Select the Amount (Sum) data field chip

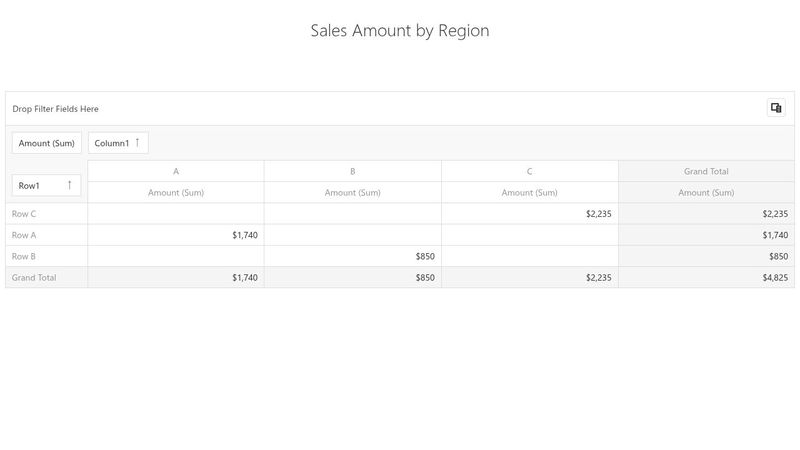[x=47, y=143]
